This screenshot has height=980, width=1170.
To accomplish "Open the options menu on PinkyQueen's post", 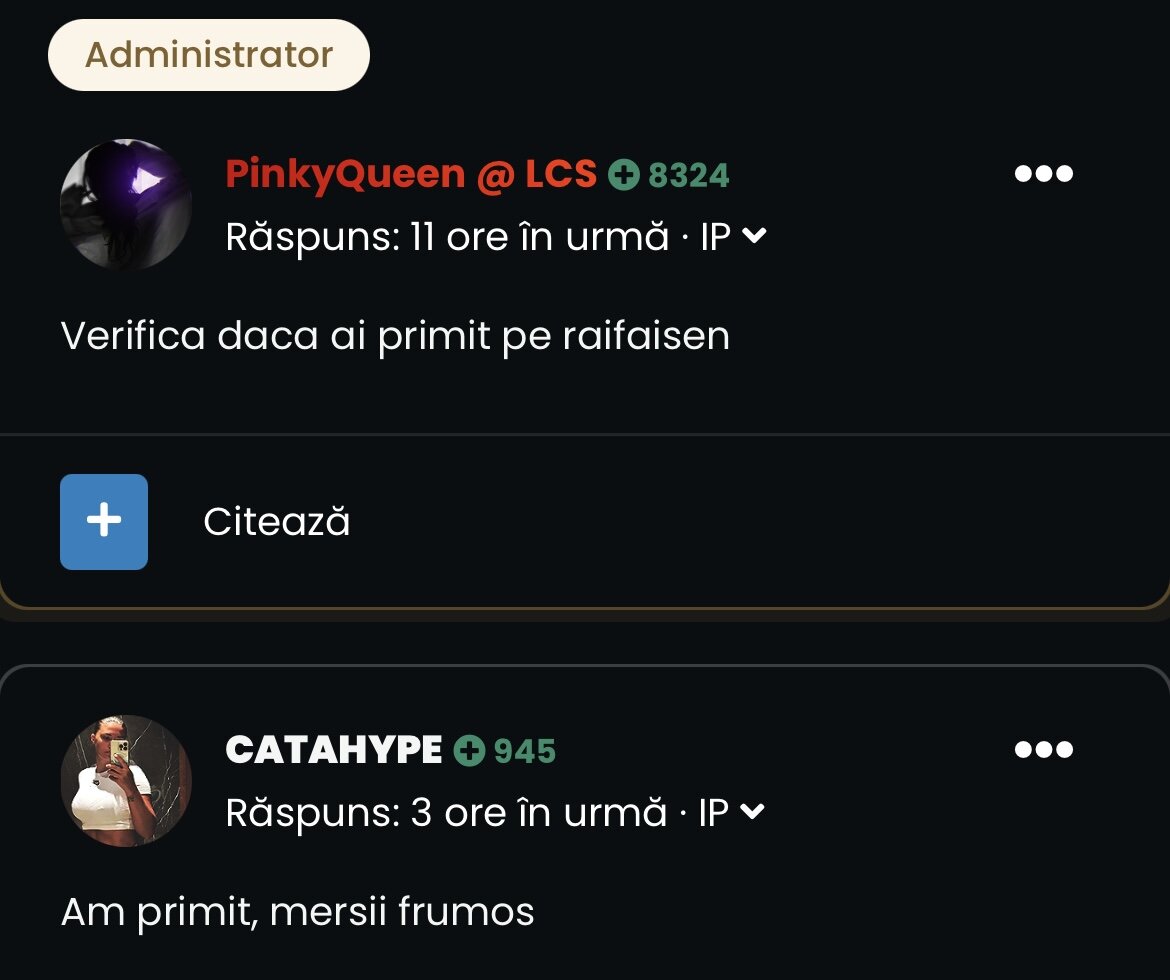I will 1043,173.
